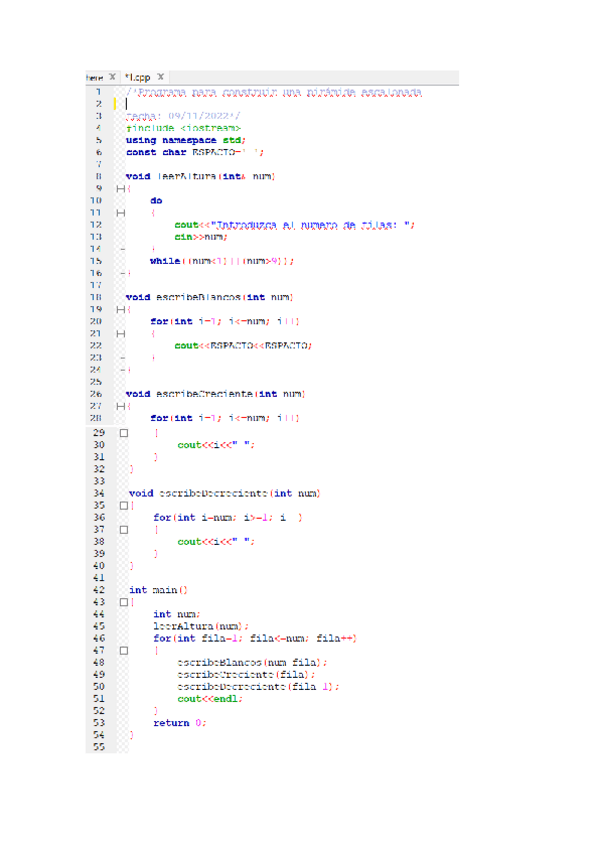
Task: Toggle the fold box at line 47
Action: click(x=124, y=650)
